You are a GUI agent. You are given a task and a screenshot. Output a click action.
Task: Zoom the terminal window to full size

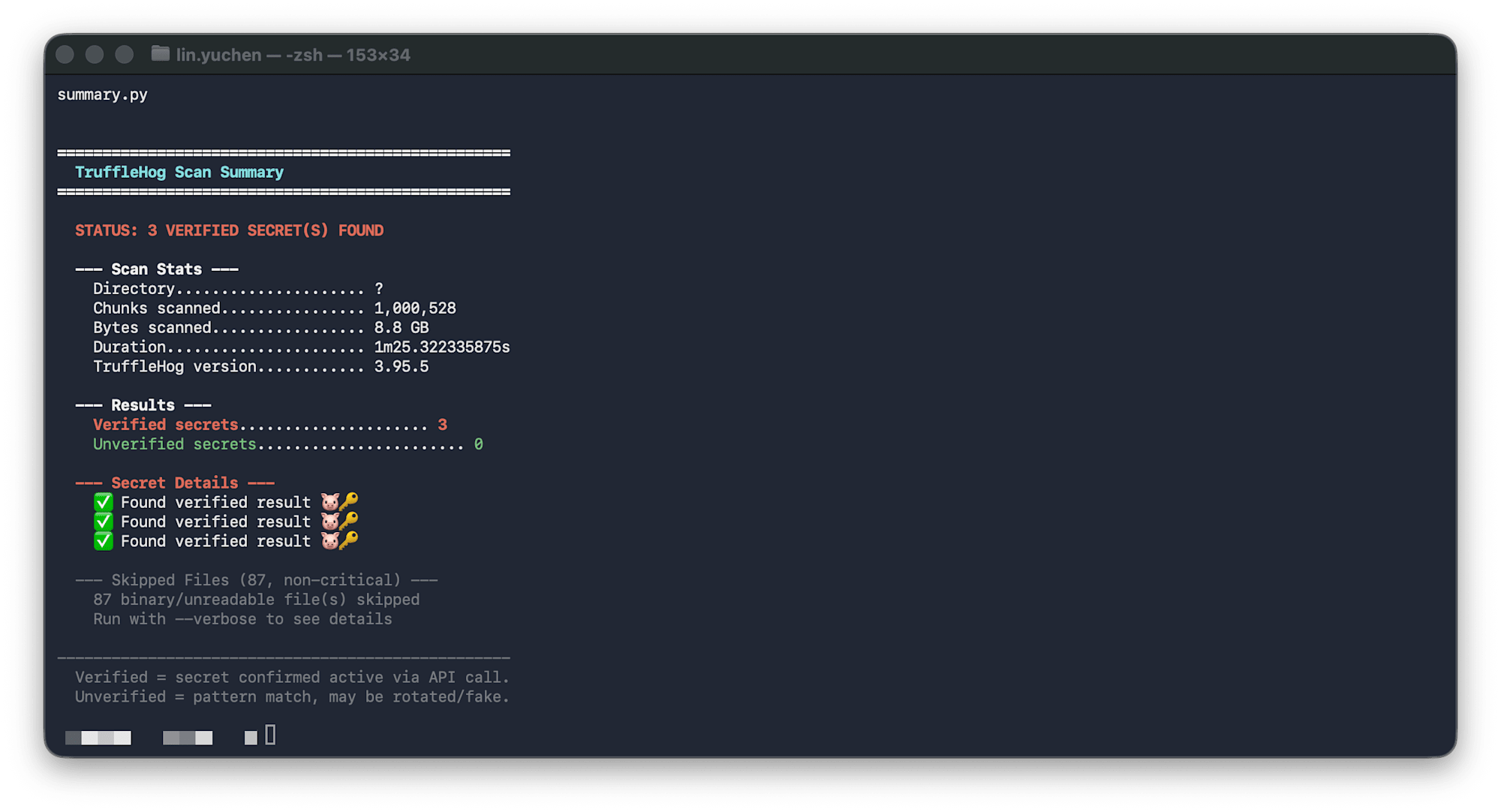pos(125,55)
